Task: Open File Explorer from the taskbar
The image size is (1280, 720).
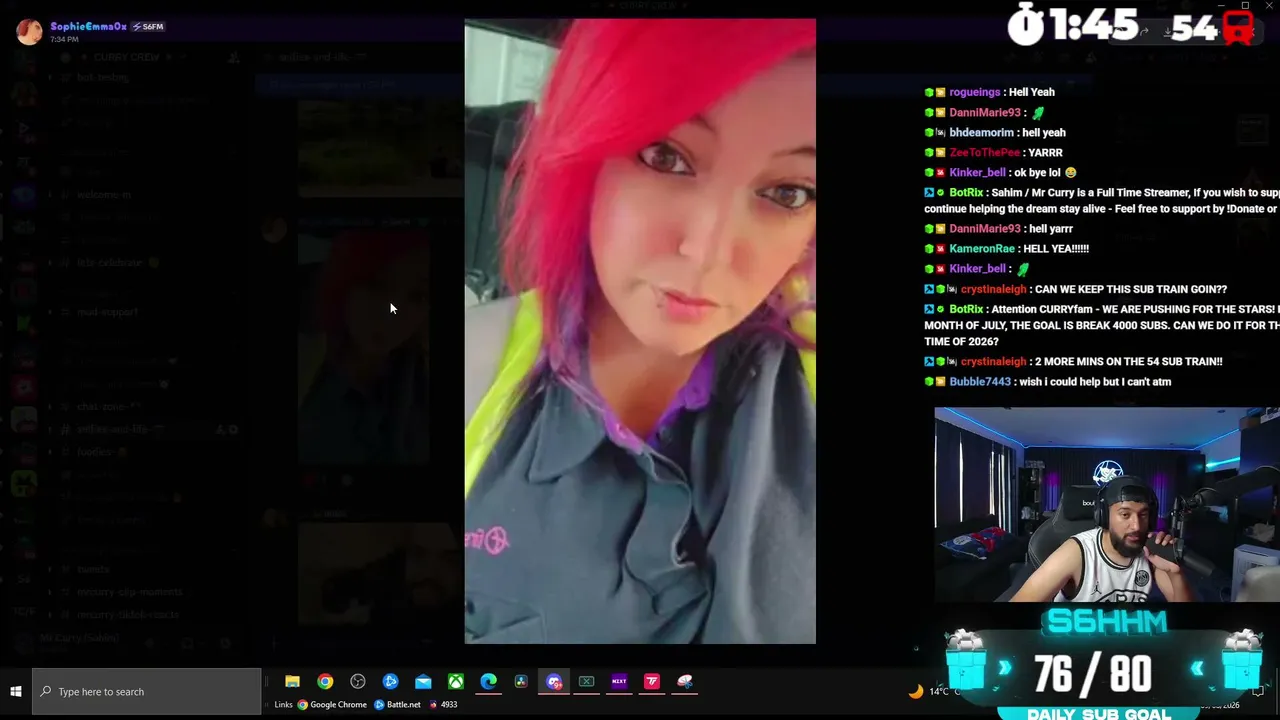Action: click(292, 682)
